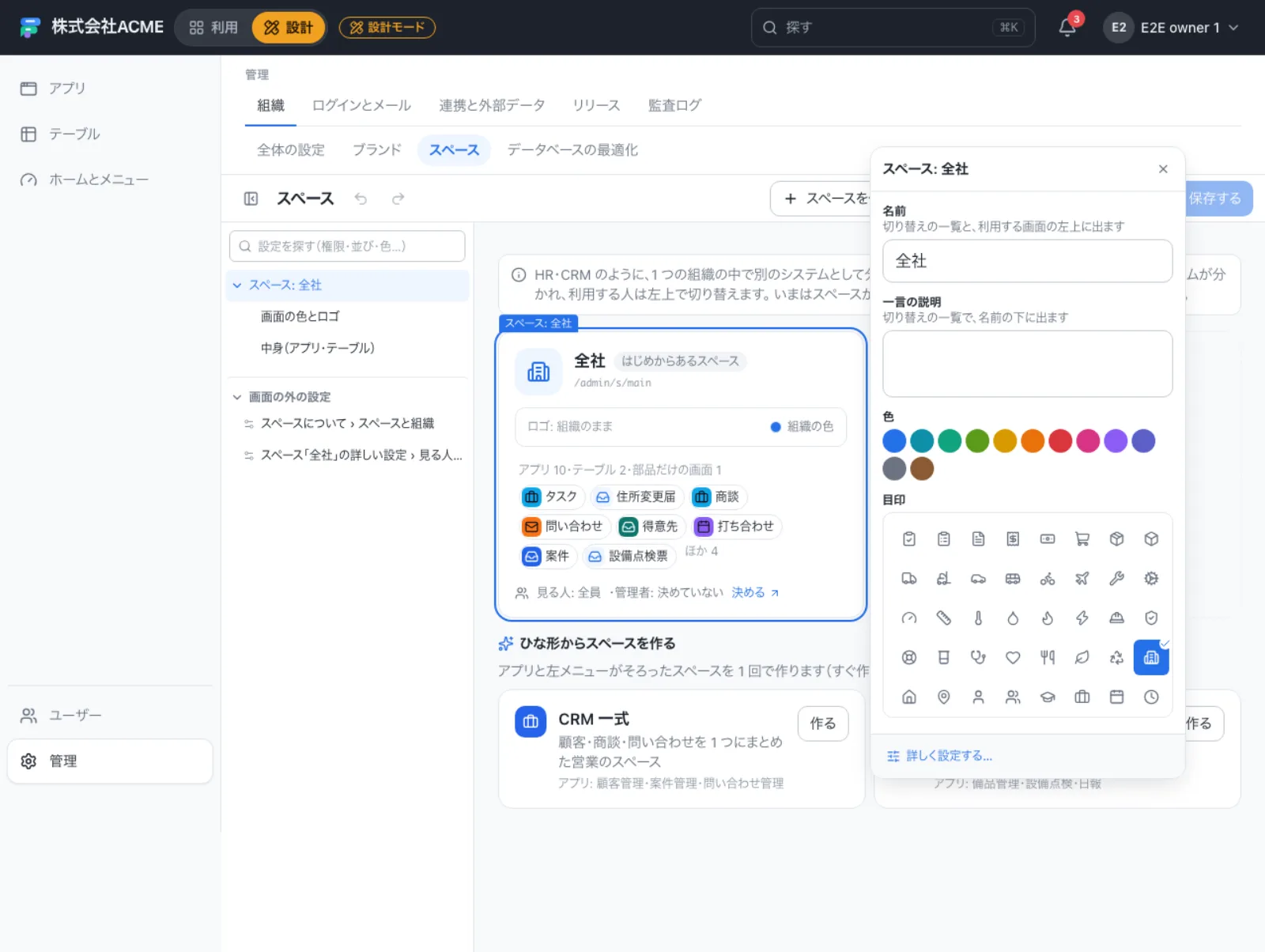Image resolution: width=1265 pixels, height=952 pixels.
Task: Click 作る for the CRM 一式 template
Action: point(823,723)
